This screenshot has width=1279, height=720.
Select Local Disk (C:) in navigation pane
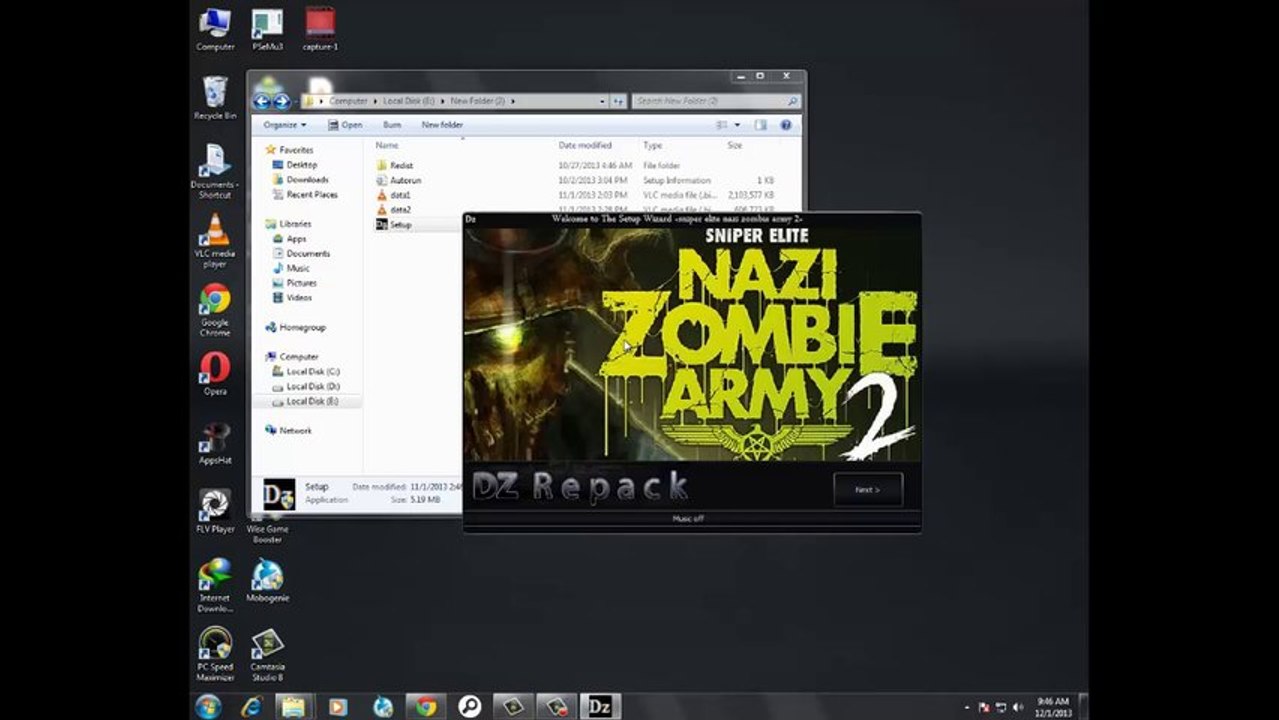click(313, 371)
